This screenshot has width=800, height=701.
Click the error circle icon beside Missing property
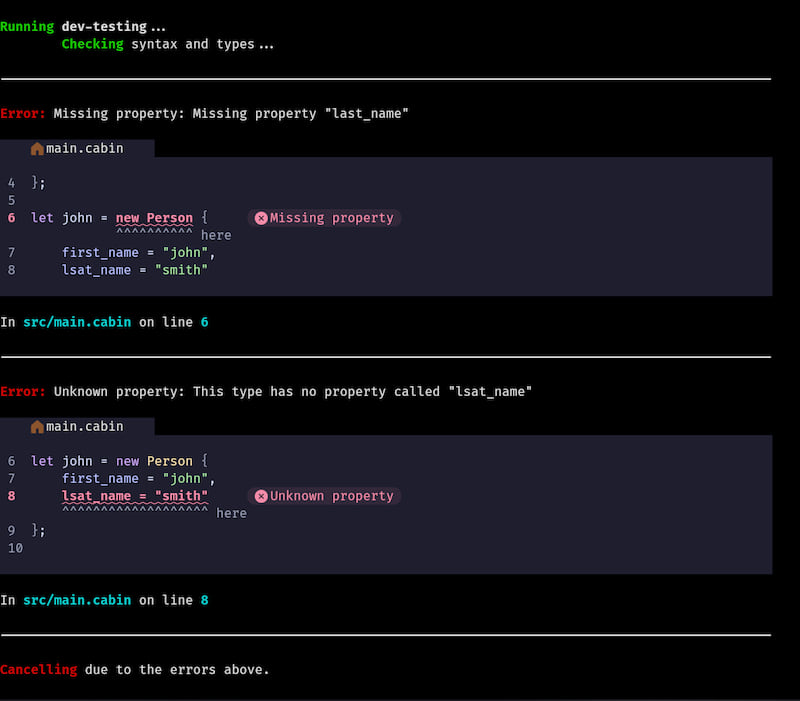(x=261, y=218)
